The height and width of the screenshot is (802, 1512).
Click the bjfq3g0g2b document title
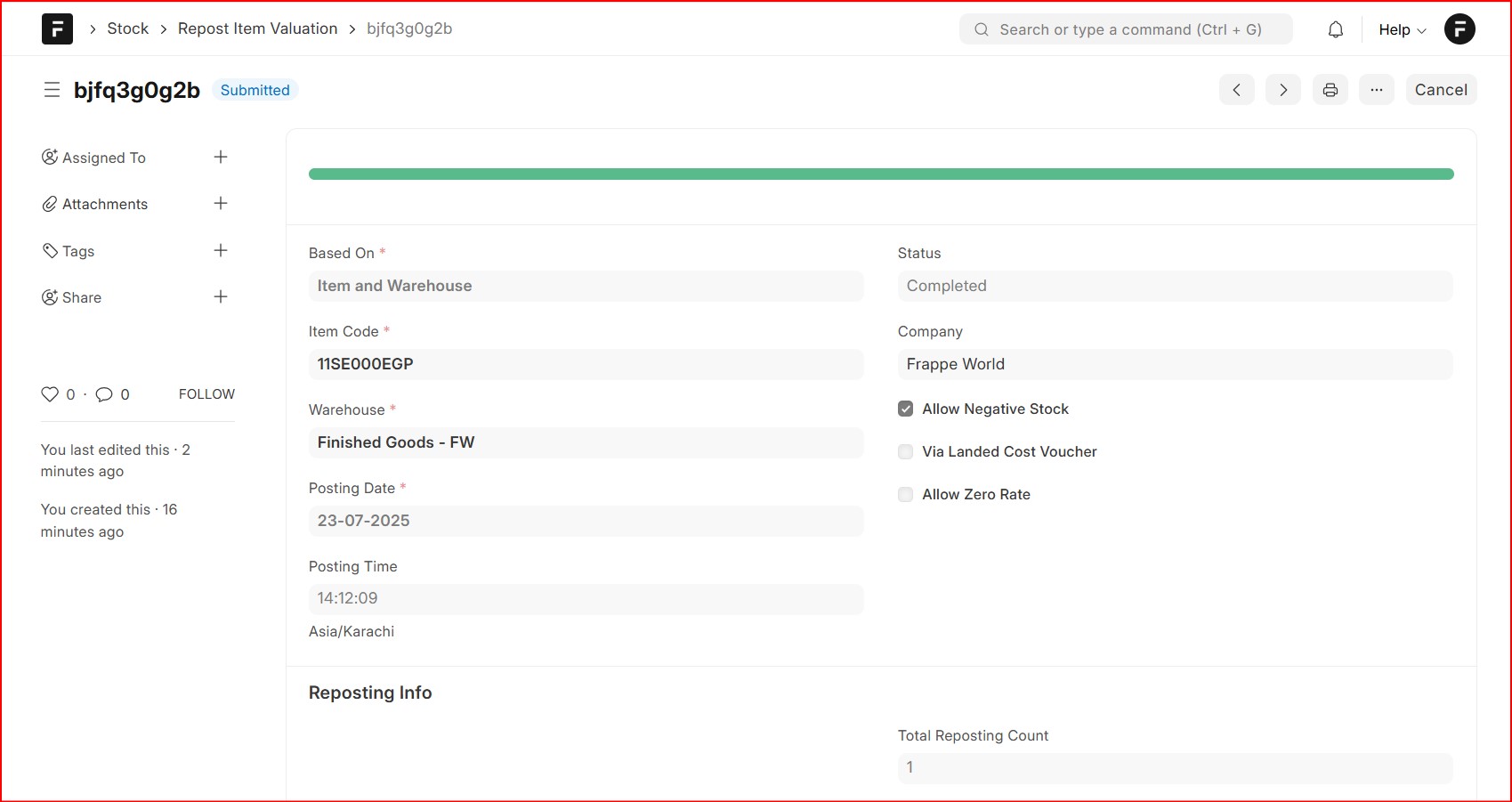pos(137,90)
